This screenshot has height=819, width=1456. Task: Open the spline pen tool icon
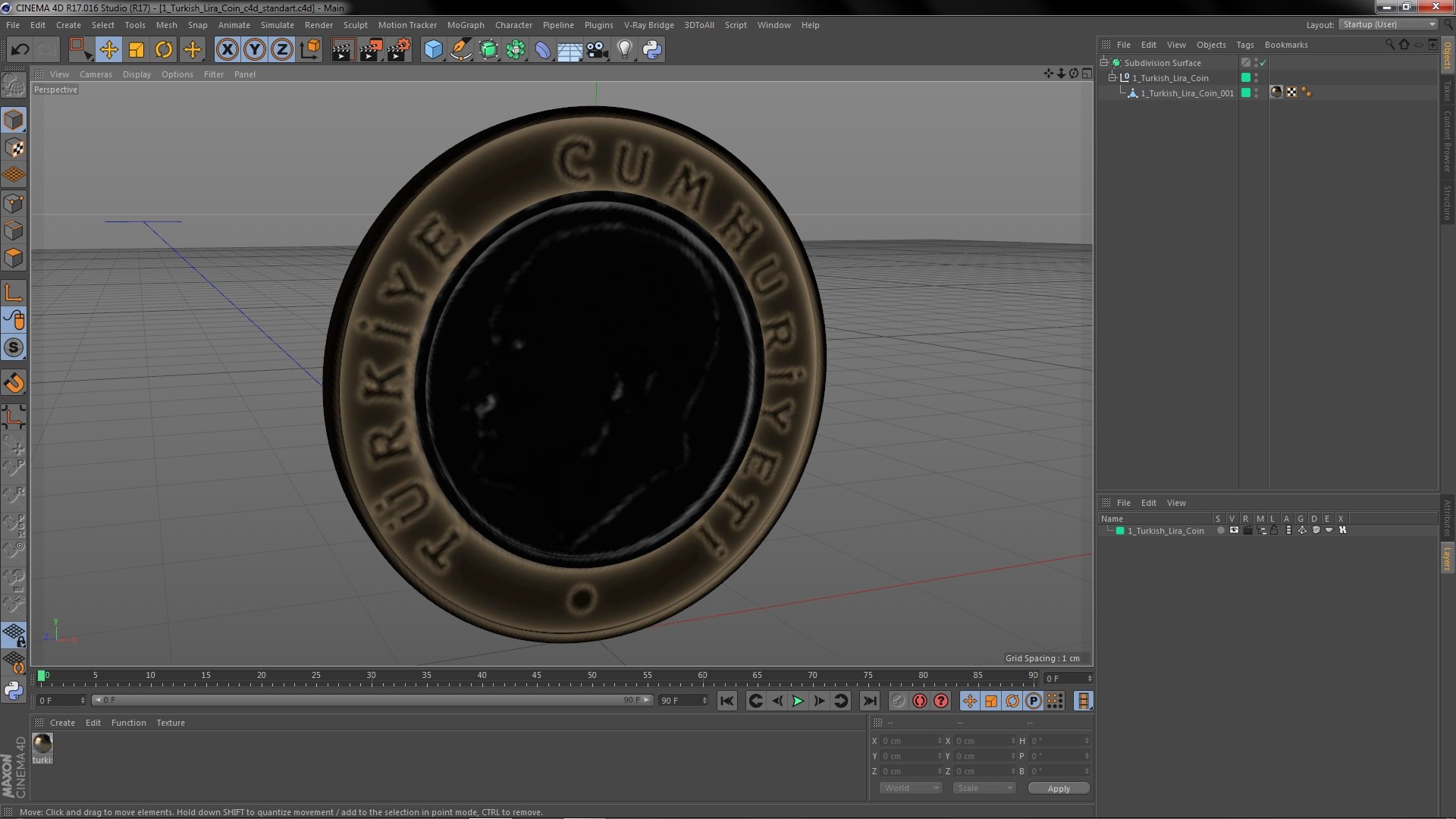(460, 50)
